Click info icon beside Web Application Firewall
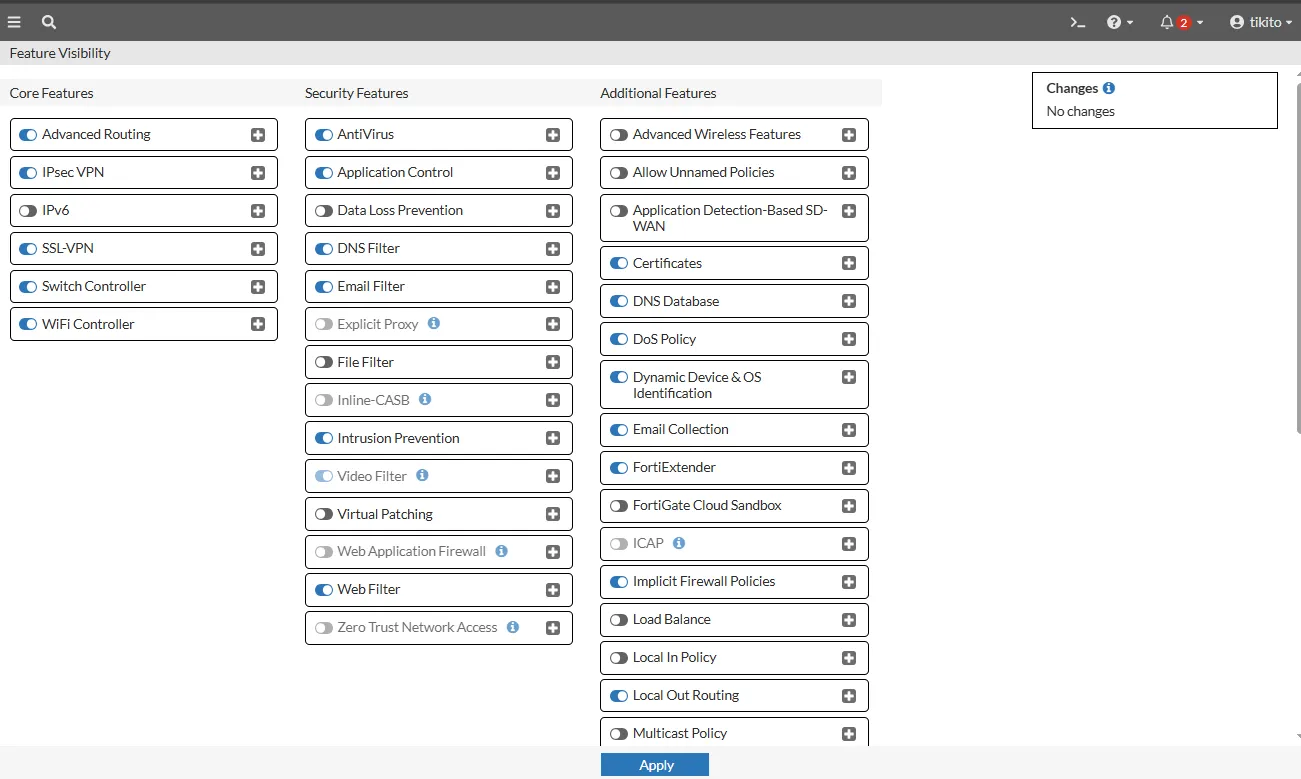Viewport: 1301px width, 779px height. click(501, 551)
